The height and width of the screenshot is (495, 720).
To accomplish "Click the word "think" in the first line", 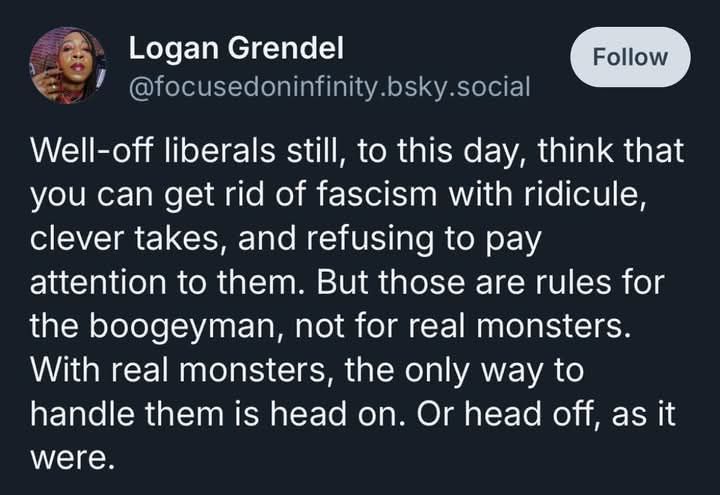I will pyautogui.click(x=575, y=150).
